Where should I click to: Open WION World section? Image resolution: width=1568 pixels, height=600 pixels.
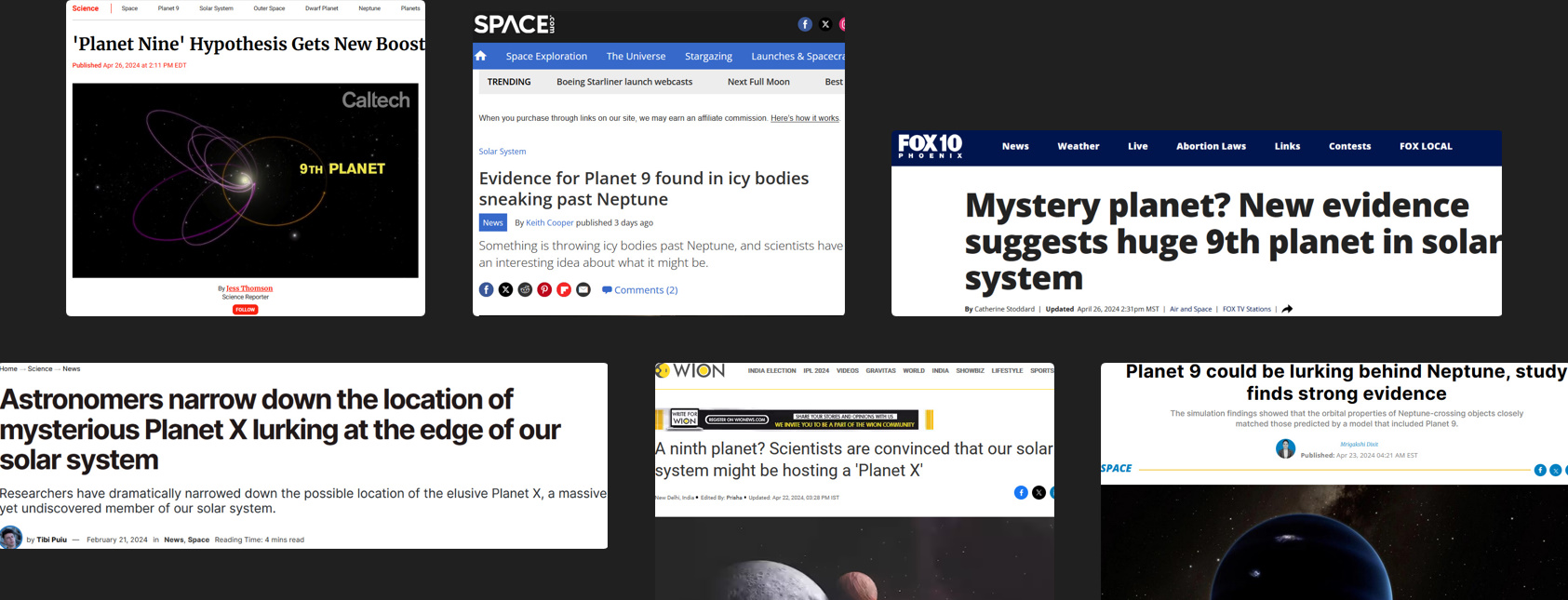(x=914, y=370)
